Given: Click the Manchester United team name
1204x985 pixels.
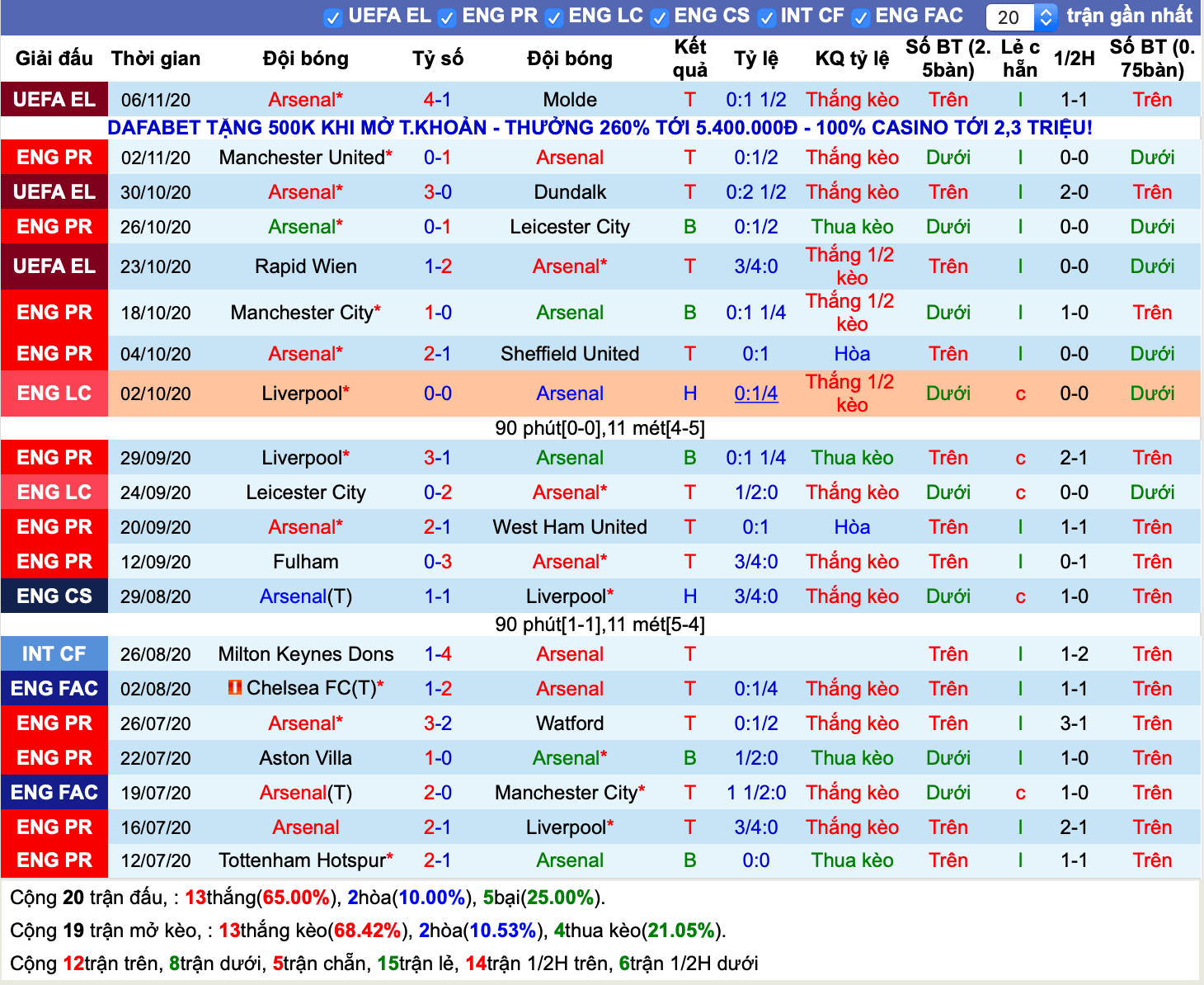Looking at the screenshot, I should pyautogui.click(x=302, y=158).
